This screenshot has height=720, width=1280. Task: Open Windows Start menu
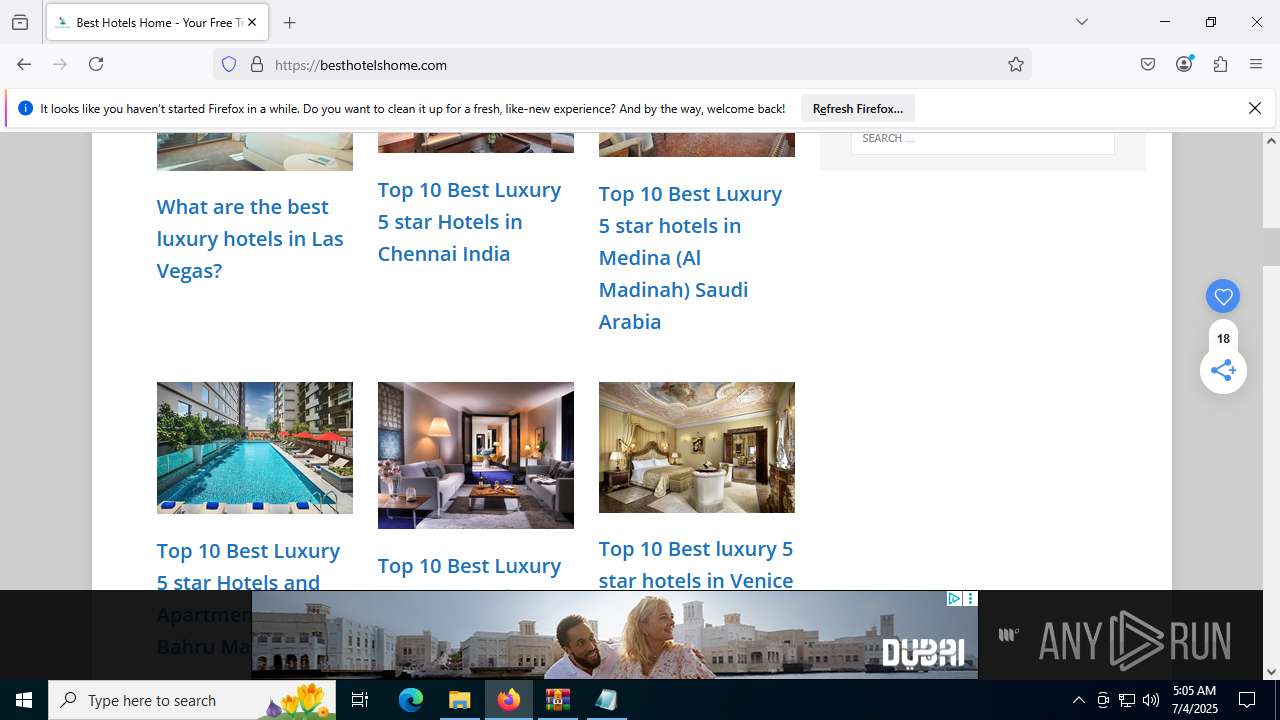24,700
